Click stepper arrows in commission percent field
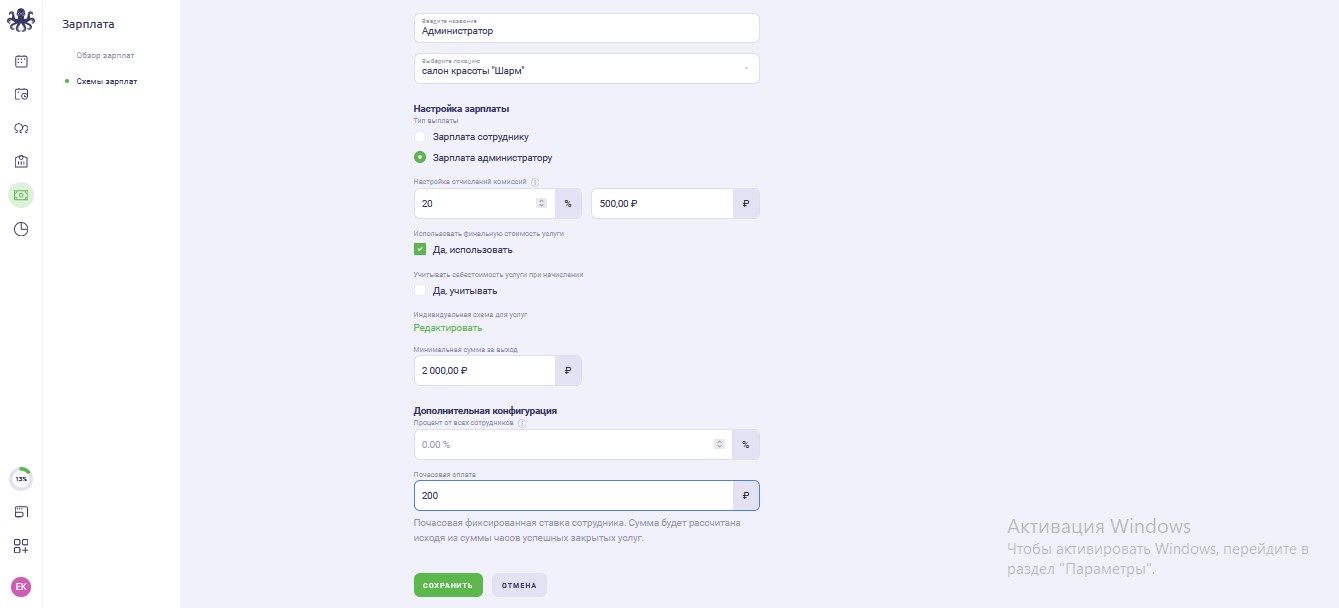This screenshot has width=1339, height=608. tap(542, 203)
